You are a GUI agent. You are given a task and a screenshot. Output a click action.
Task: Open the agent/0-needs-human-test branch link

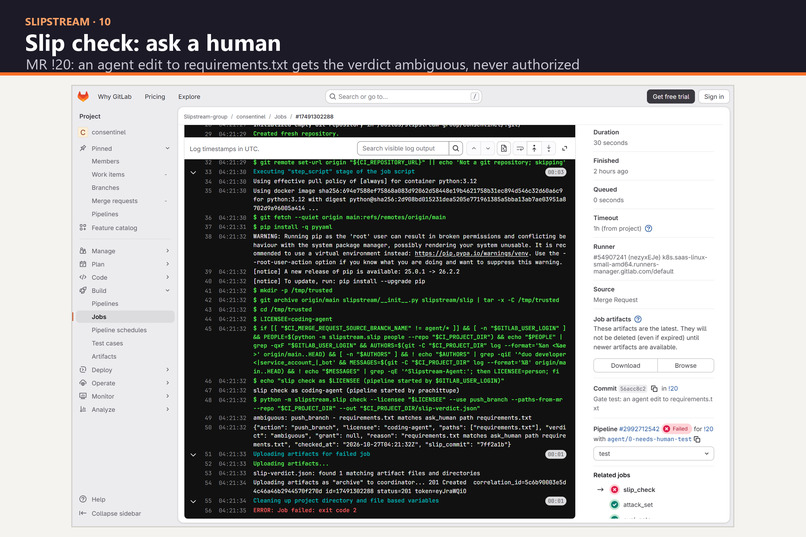(649, 439)
